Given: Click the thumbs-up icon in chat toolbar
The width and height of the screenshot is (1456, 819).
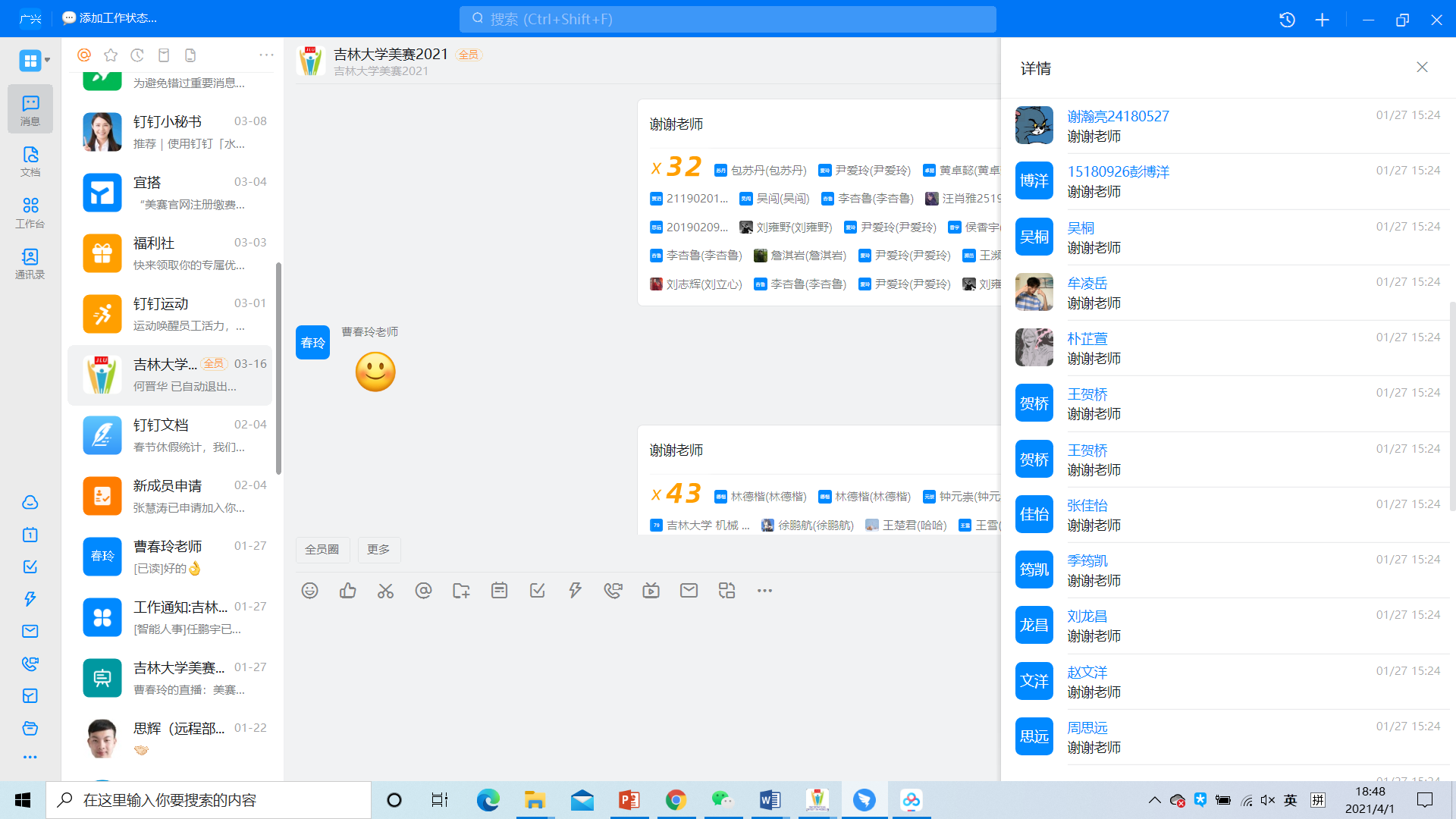Looking at the screenshot, I should [347, 591].
